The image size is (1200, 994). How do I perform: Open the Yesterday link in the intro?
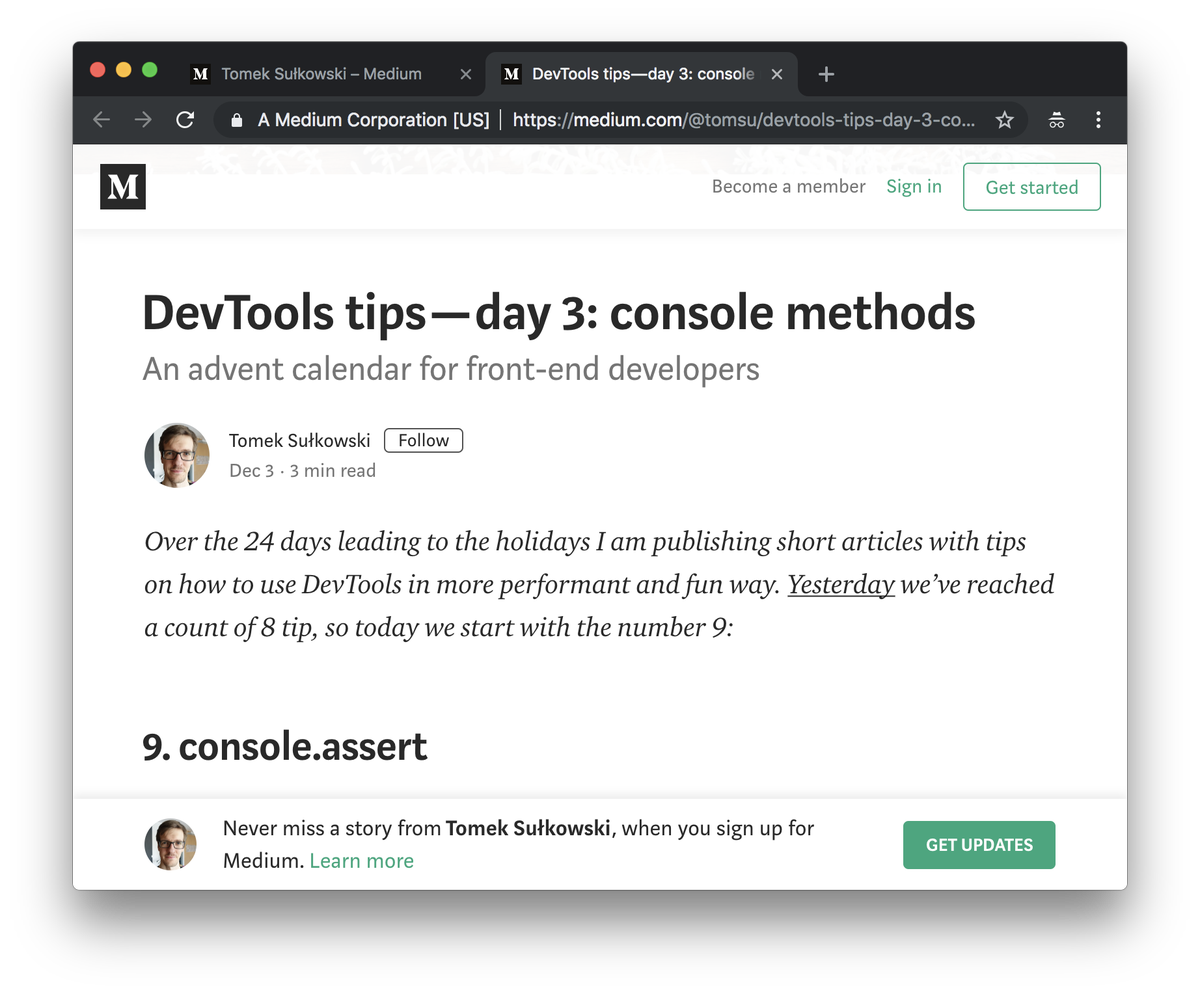pyautogui.click(x=841, y=585)
